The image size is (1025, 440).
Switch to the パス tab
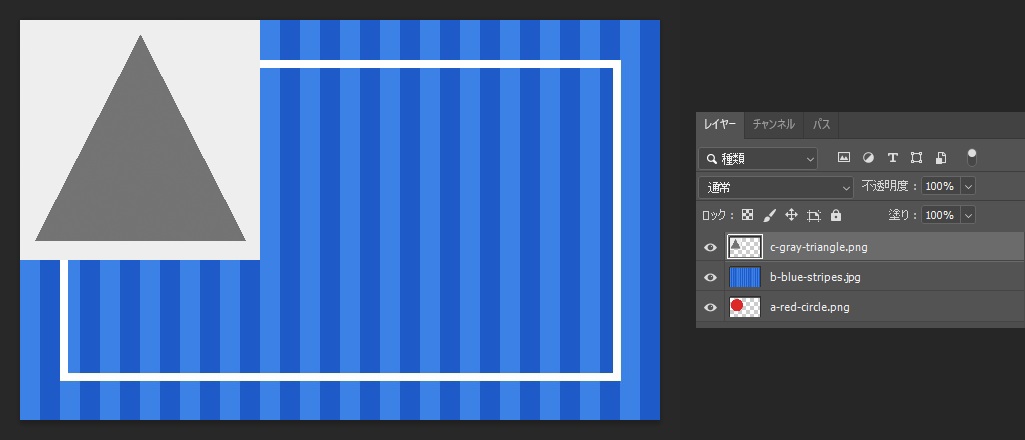pos(821,124)
